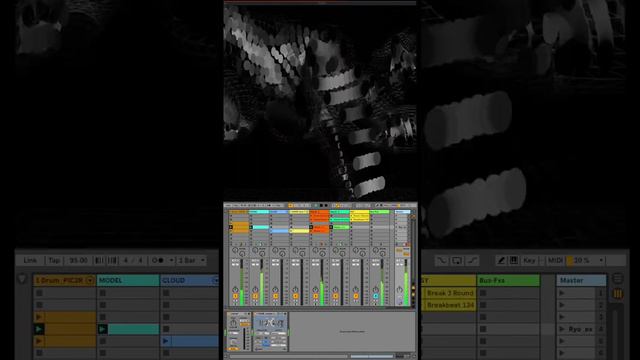Toggle the Key map mode button

529,260
